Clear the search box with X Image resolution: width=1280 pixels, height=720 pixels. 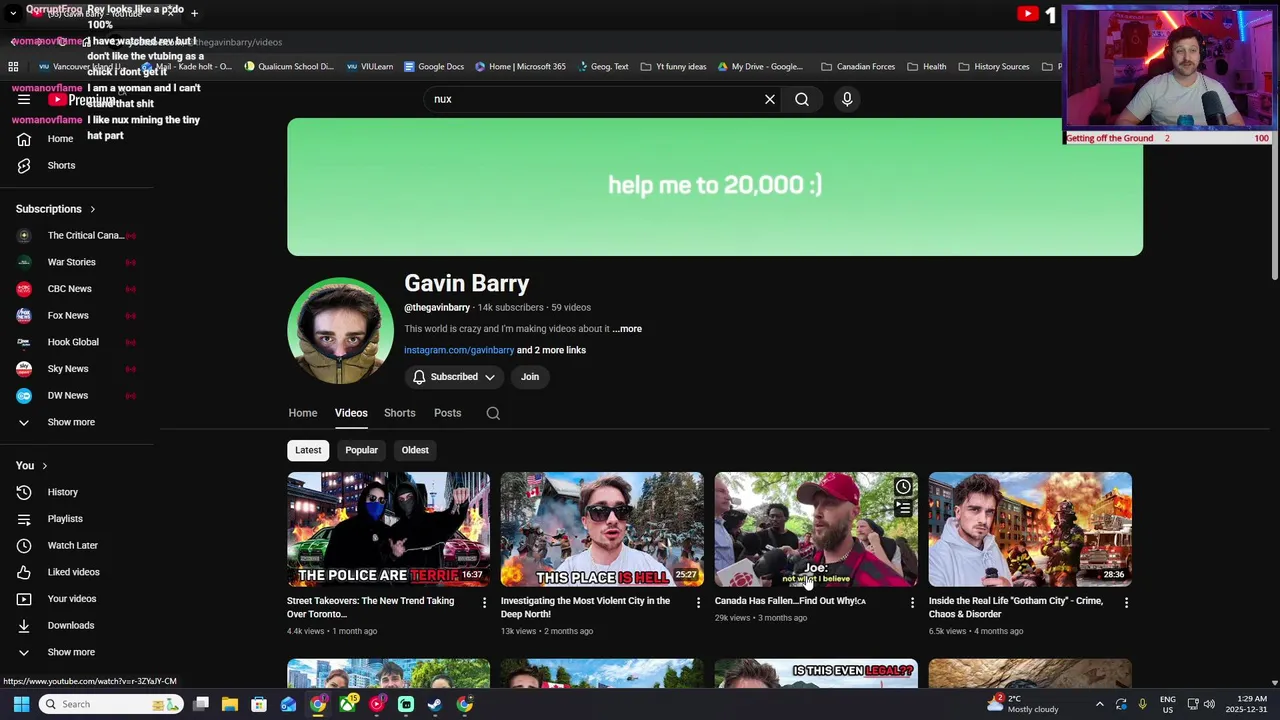tap(770, 99)
